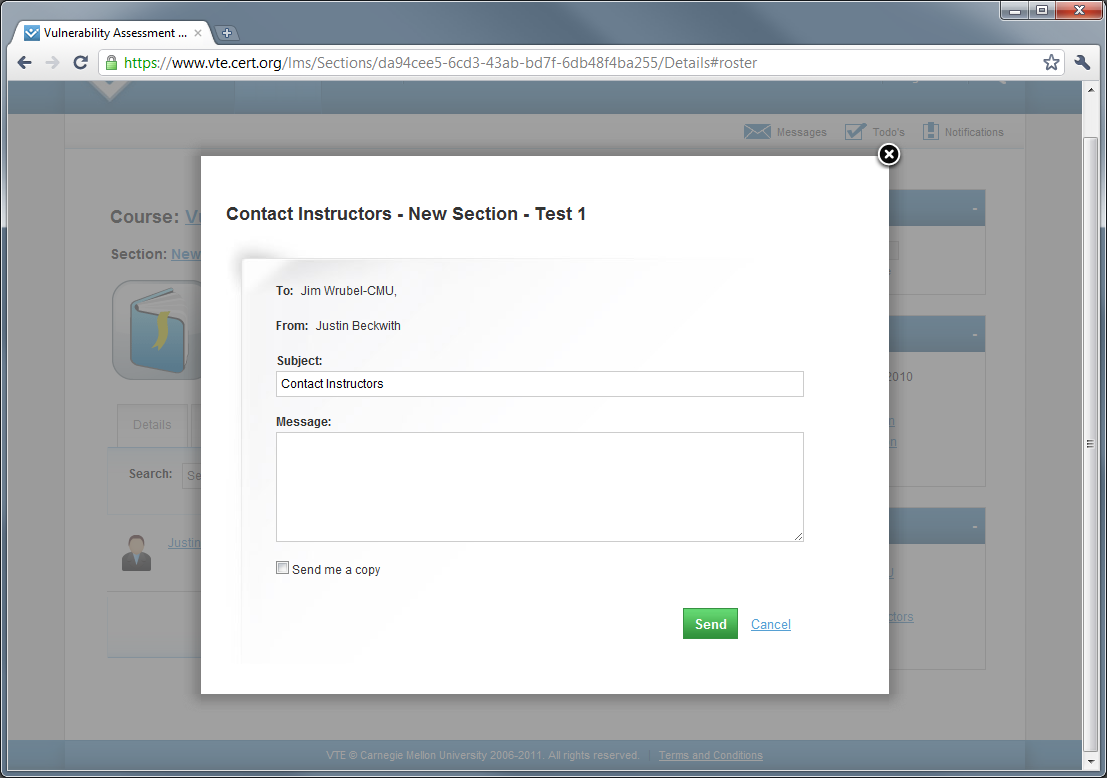Click the vertical scrollbar thumb
The width and height of the screenshot is (1107, 778).
[x=1091, y=444]
